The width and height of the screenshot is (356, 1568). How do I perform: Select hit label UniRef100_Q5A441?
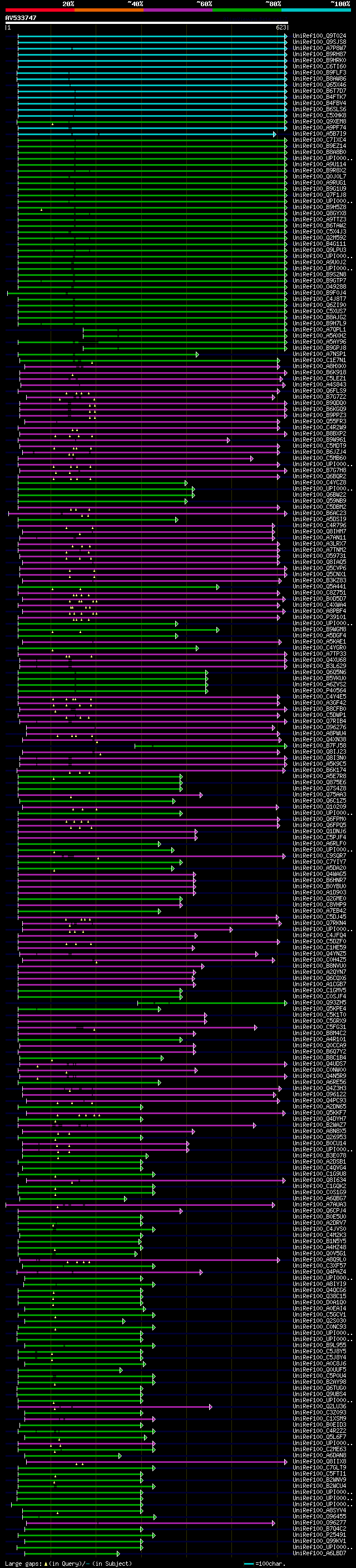(319, 587)
